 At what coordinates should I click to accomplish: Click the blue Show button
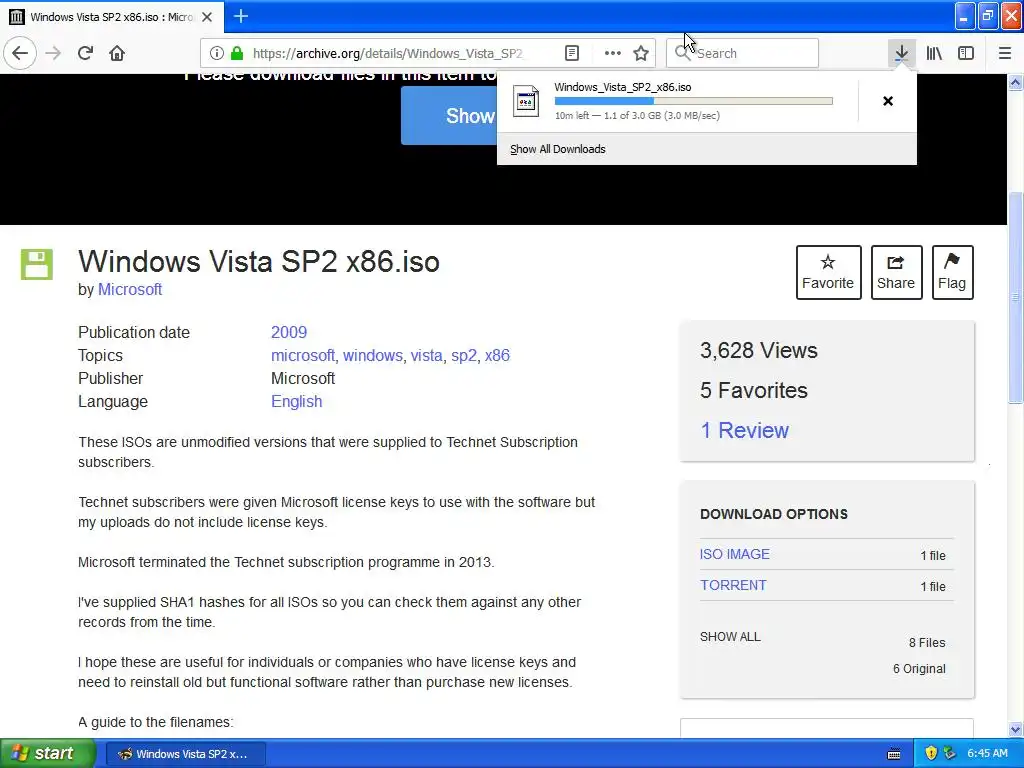pyautogui.click(x=449, y=116)
